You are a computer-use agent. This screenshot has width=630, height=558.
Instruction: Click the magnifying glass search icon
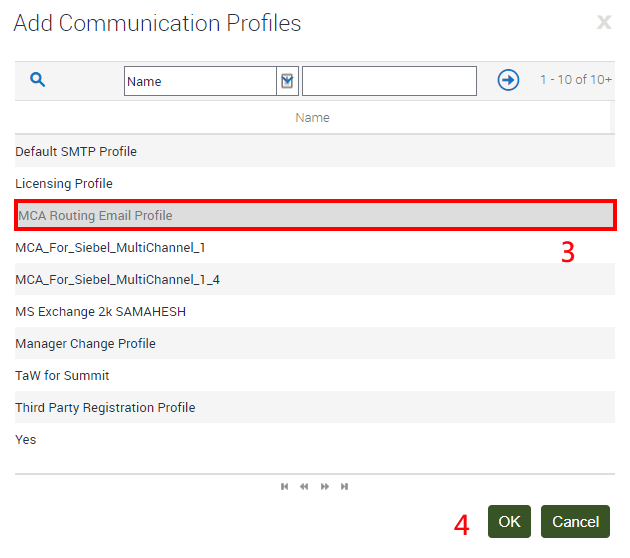point(37,80)
